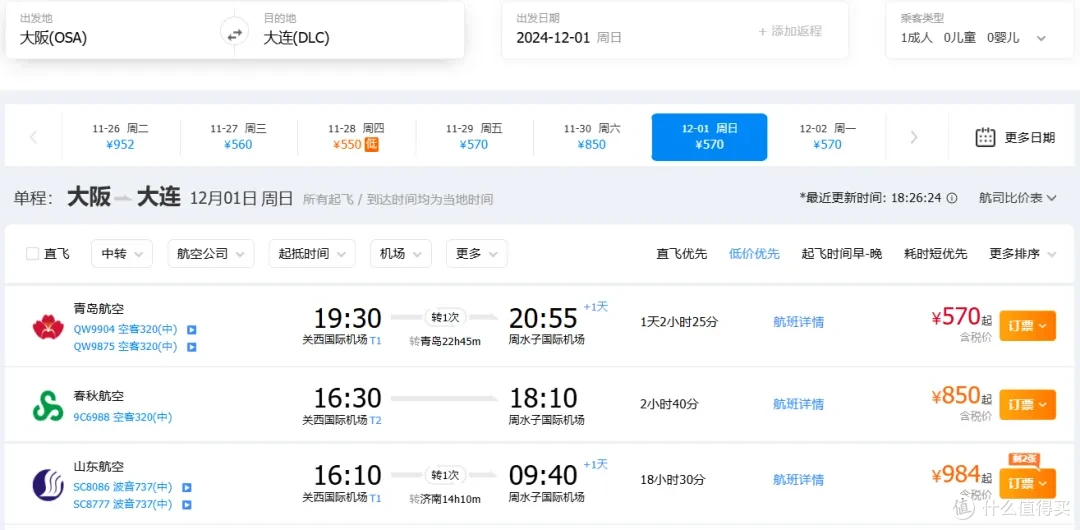Click Shandong Airlines logo
This screenshot has height=530, width=1080.
48,485
